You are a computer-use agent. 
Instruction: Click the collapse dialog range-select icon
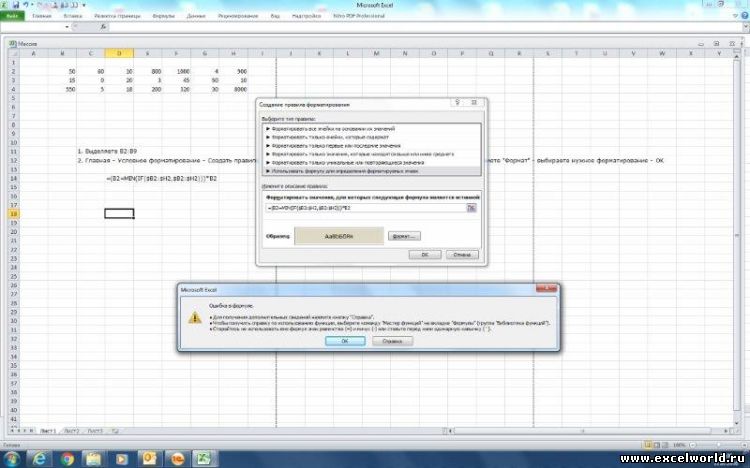(472, 208)
